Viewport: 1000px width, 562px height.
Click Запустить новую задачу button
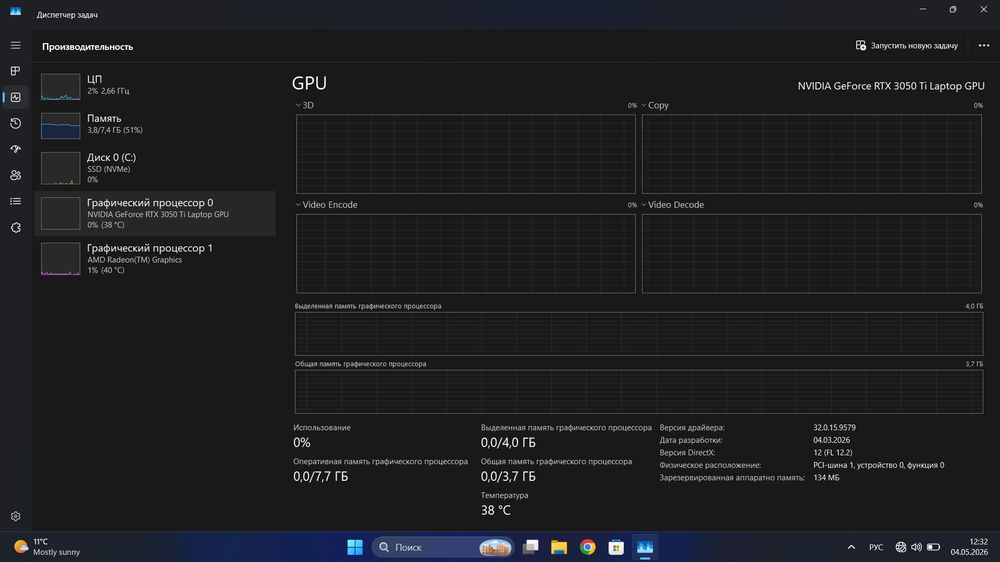point(906,45)
